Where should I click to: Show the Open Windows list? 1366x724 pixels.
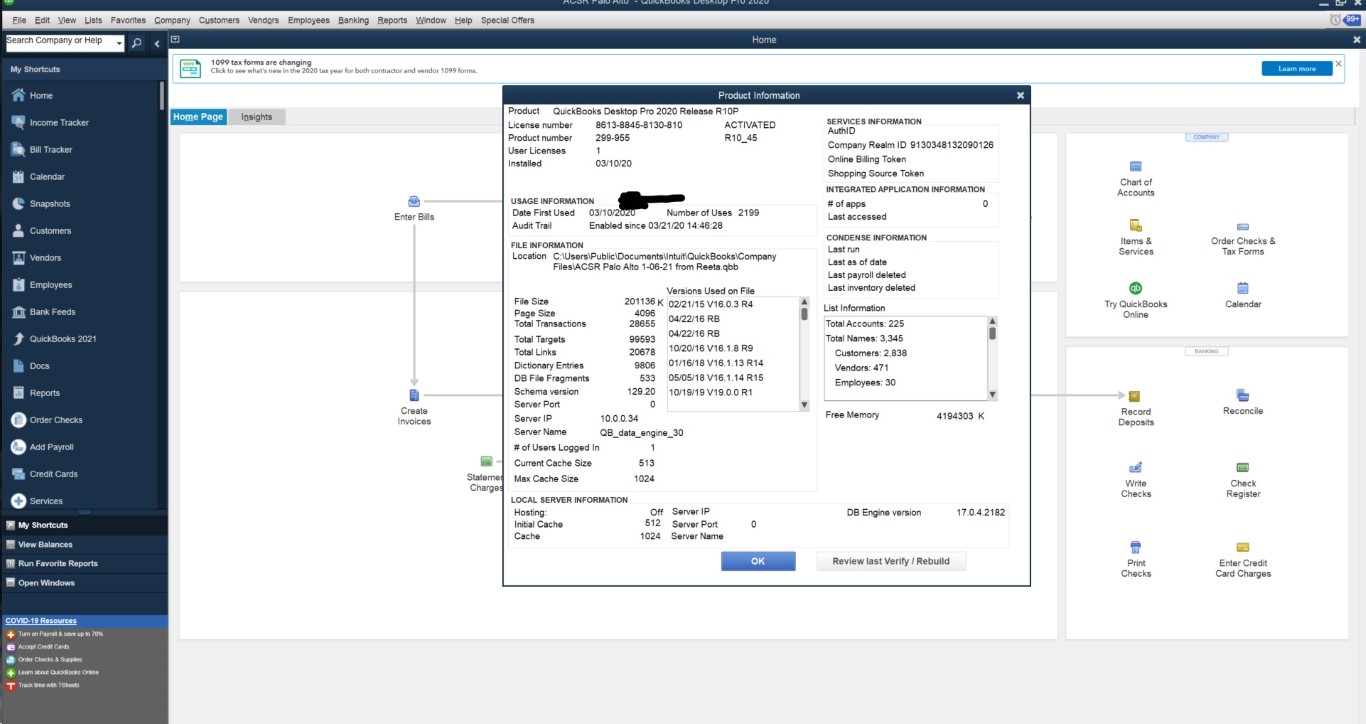(84, 583)
